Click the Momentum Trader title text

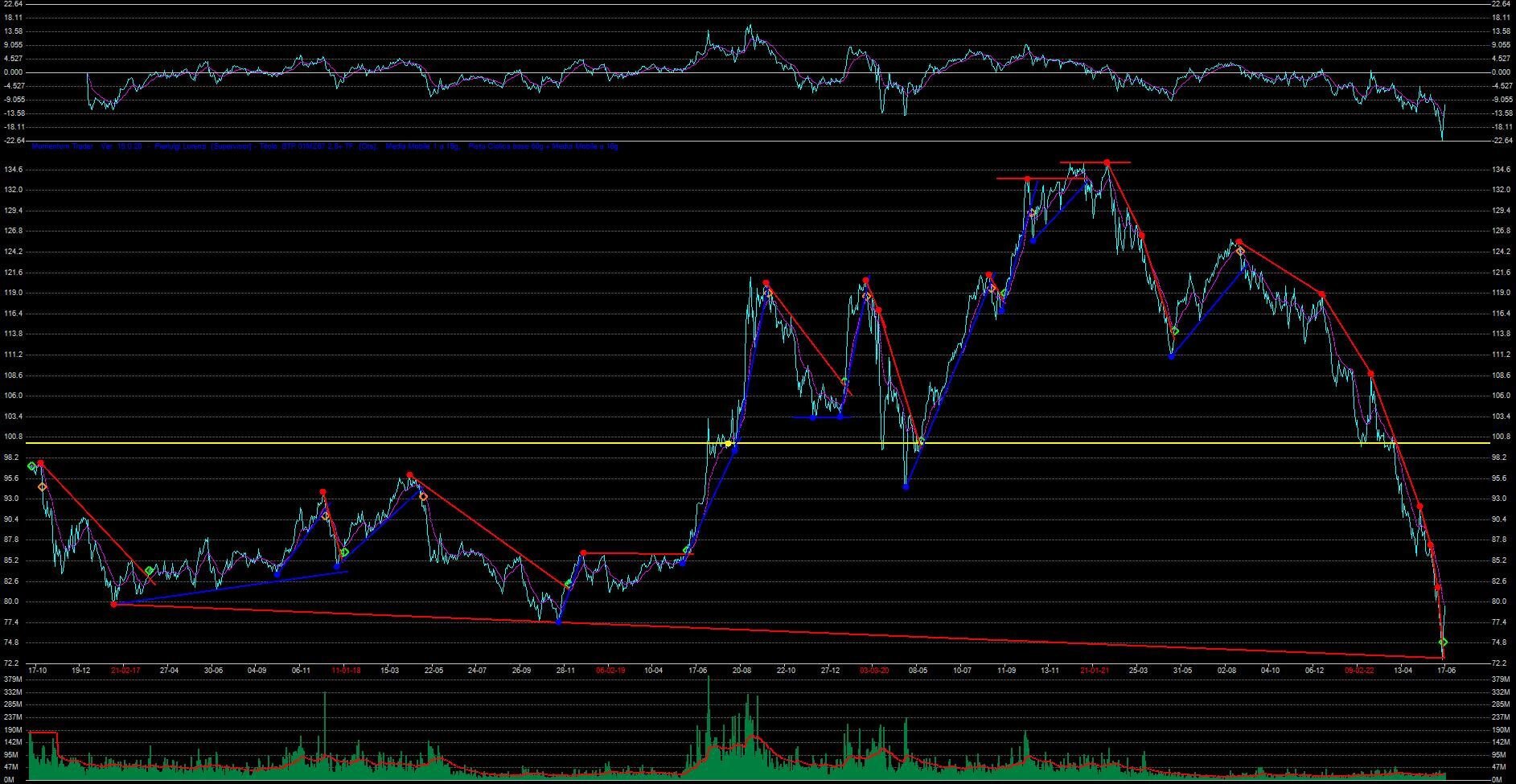63,147
